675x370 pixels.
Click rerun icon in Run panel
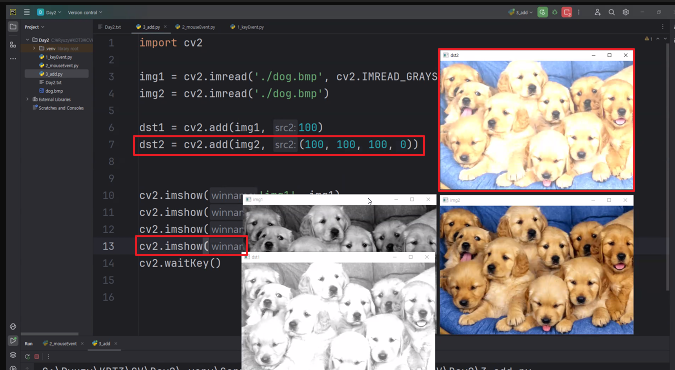28,357
